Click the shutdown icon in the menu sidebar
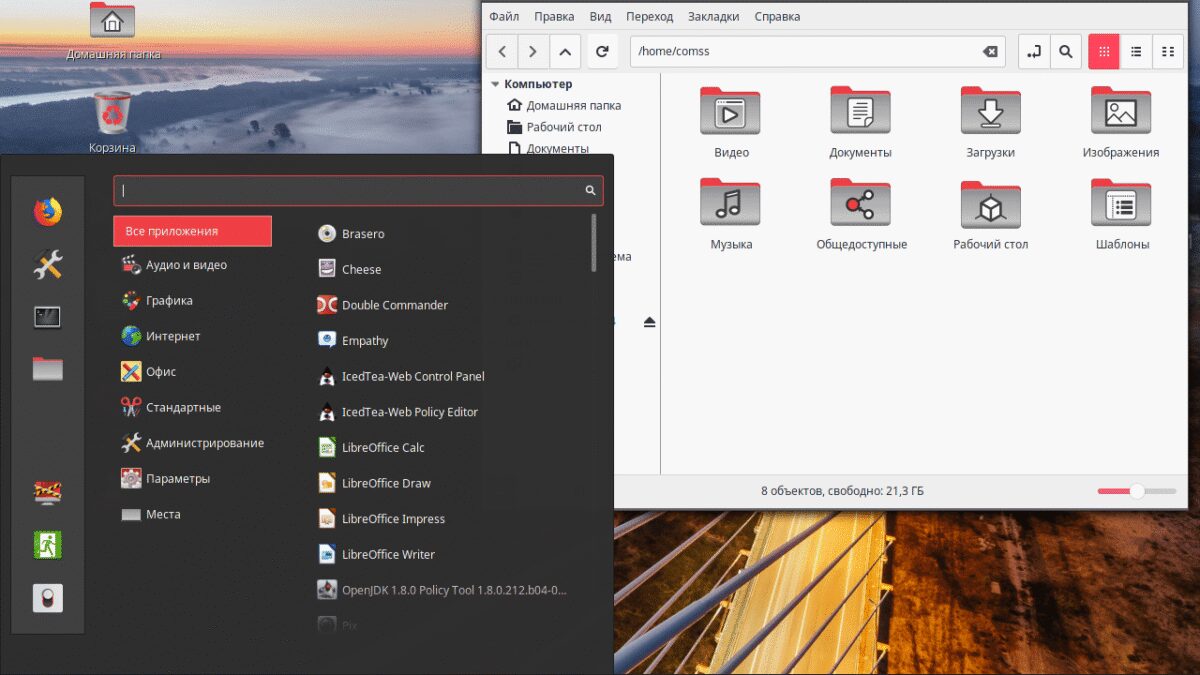 pyautogui.click(x=47, y=598)
